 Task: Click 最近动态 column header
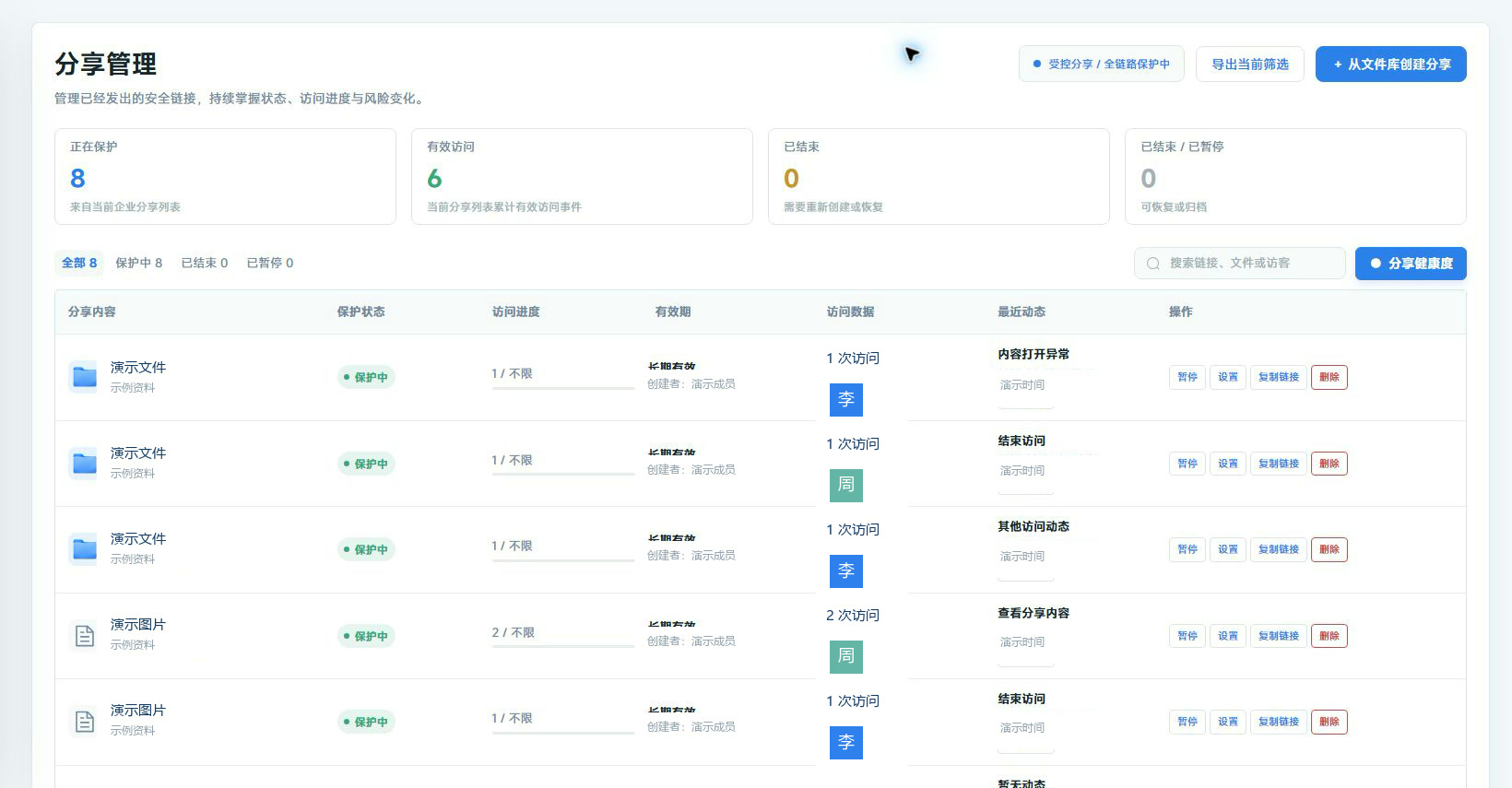click(1022, 312)
